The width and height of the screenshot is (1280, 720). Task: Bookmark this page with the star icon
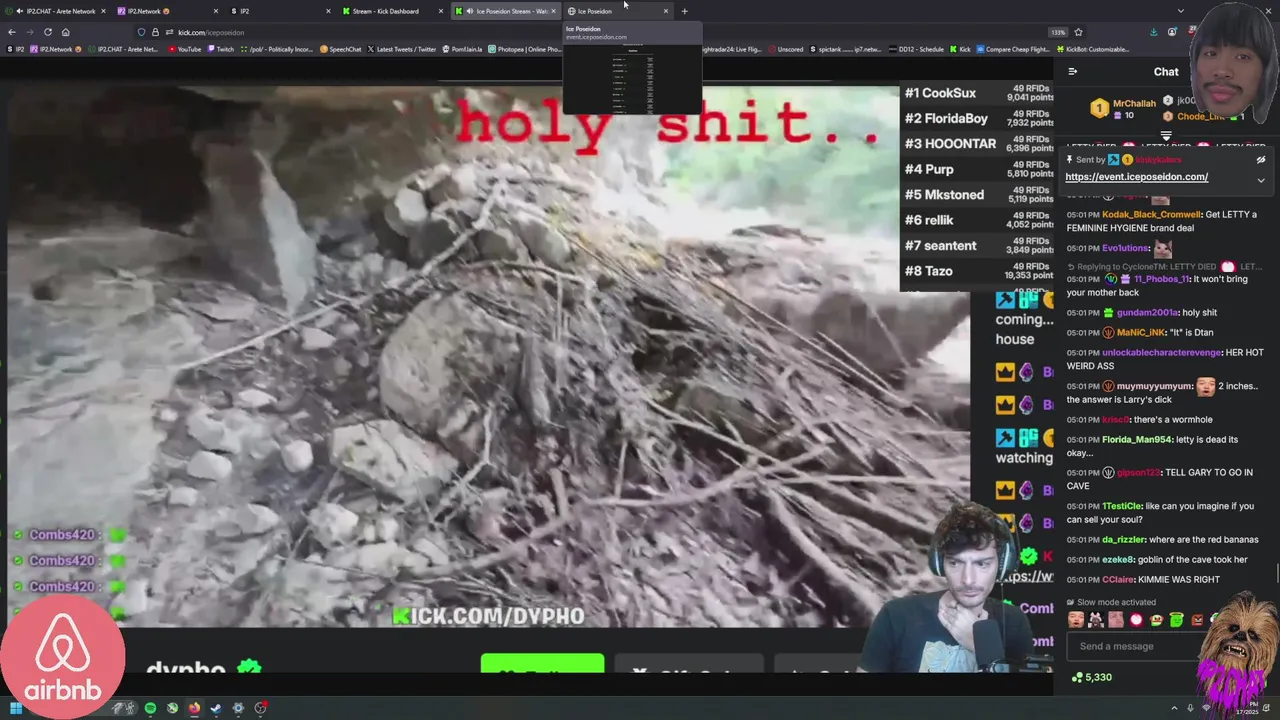[1078, 32]
